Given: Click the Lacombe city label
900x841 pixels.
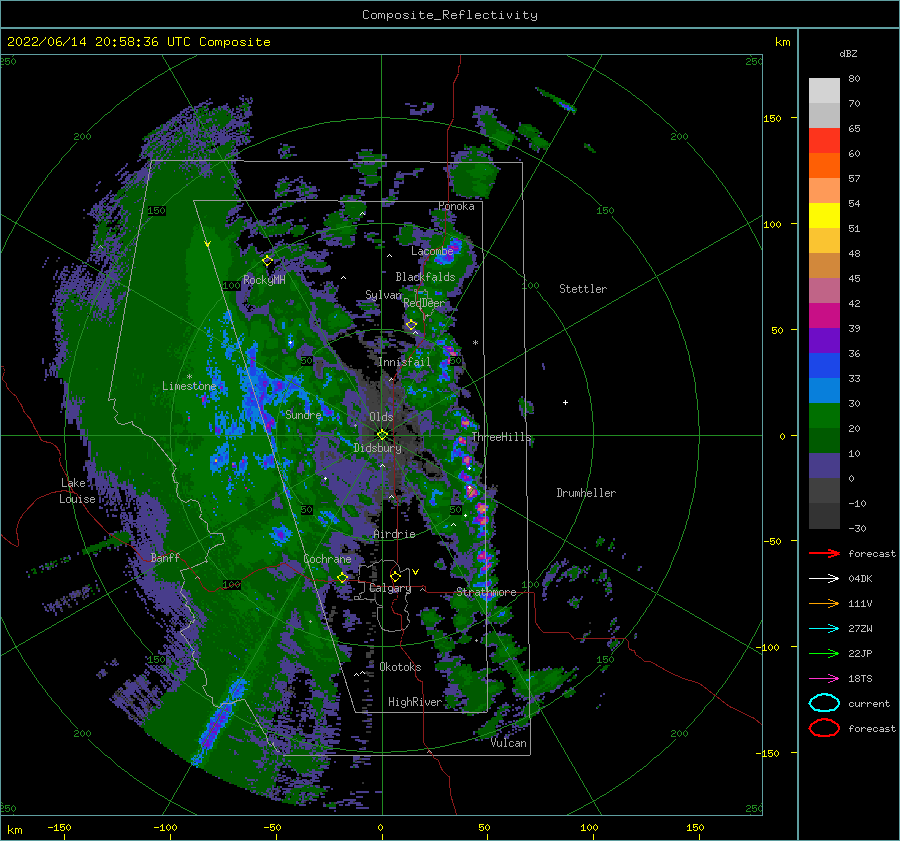Looking at the screenshot, I should pos(432,251).
